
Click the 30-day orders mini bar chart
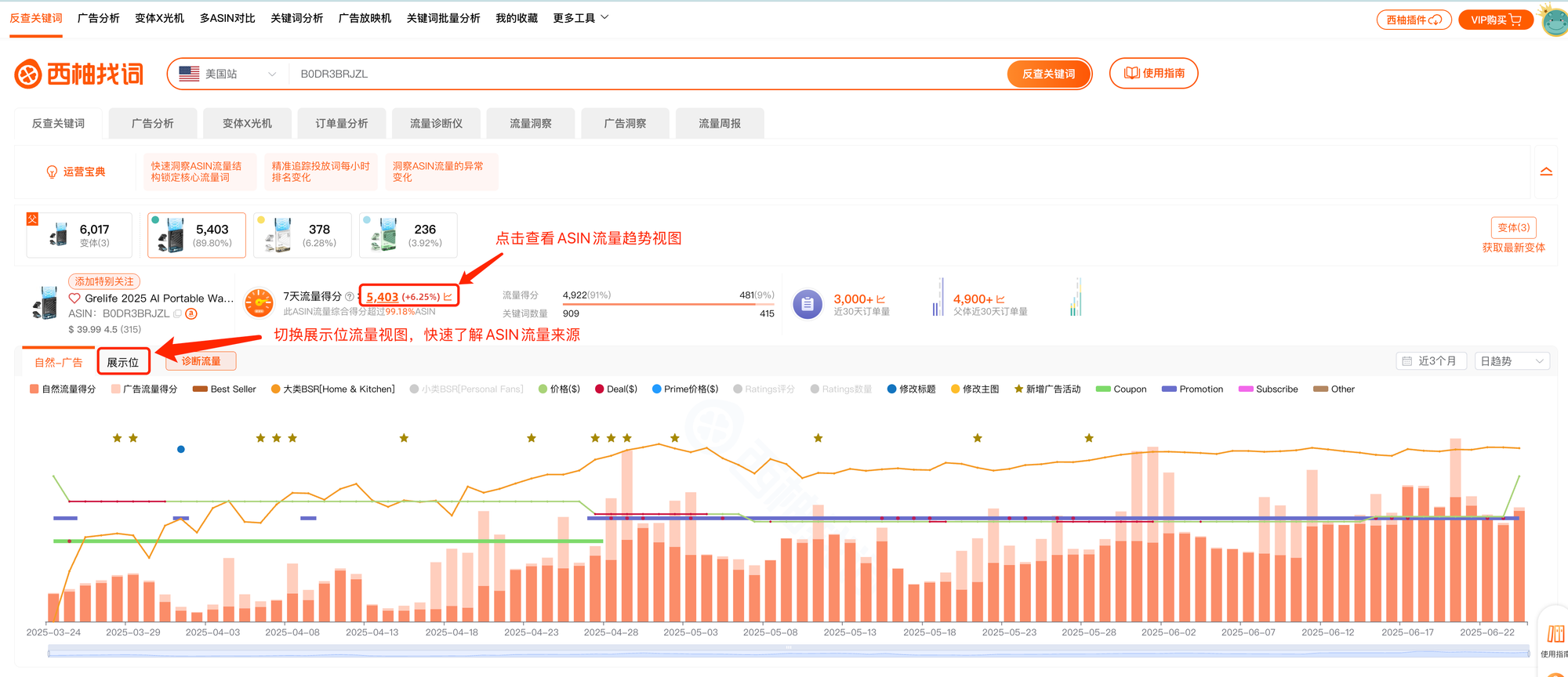[938, 298]
